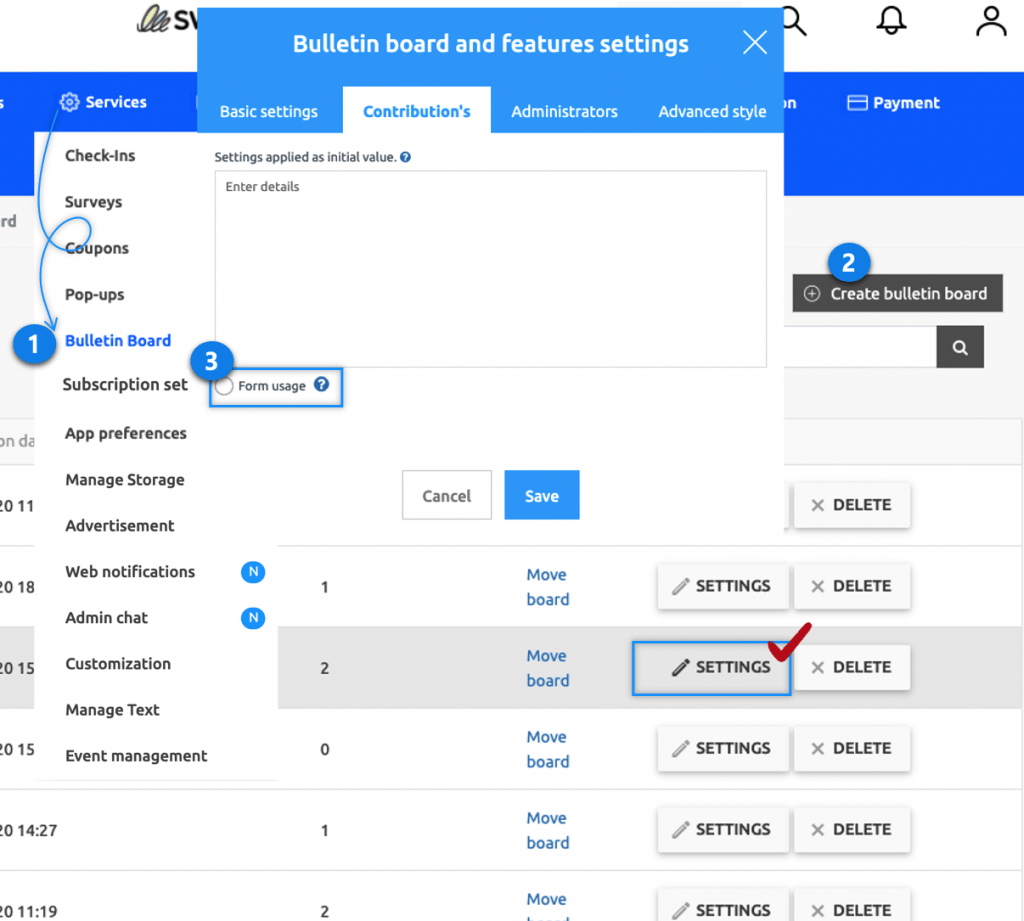Select the Basic settings tab

coord(269,112)
